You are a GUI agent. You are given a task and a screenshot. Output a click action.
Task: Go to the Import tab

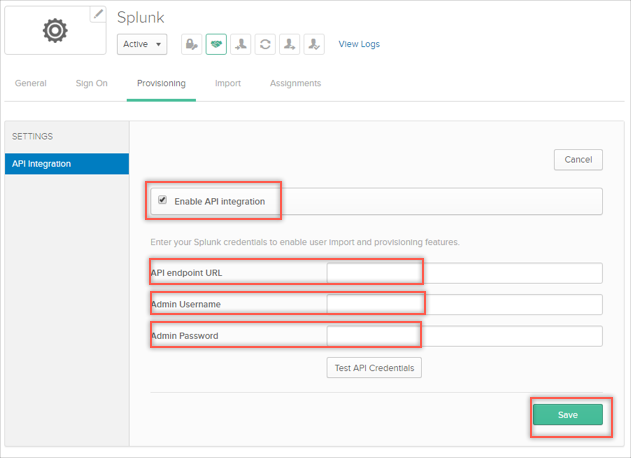click(x=228, y=83)
